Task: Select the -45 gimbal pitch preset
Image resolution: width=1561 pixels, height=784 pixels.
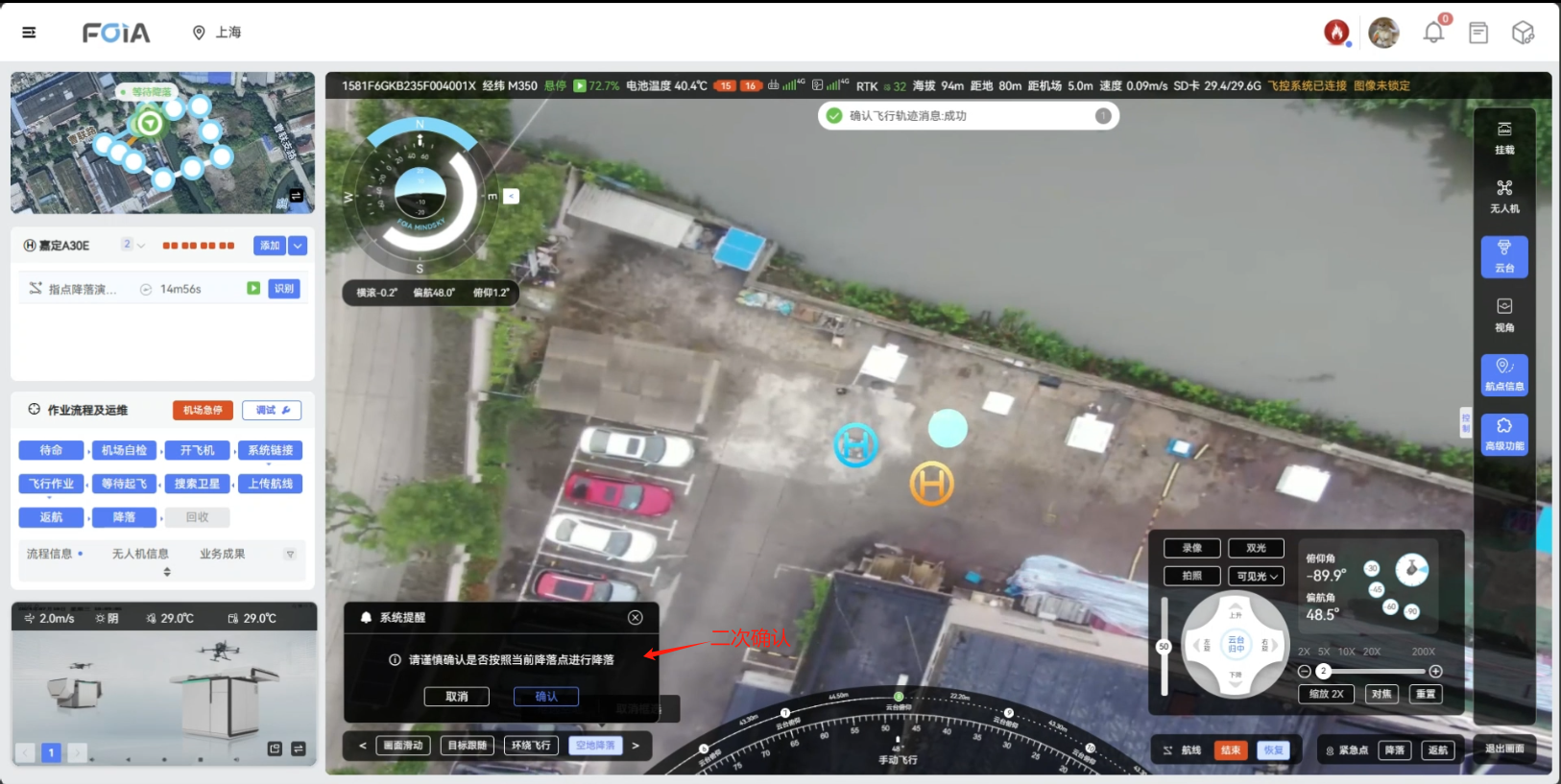Action: (x=1376, y=589)
